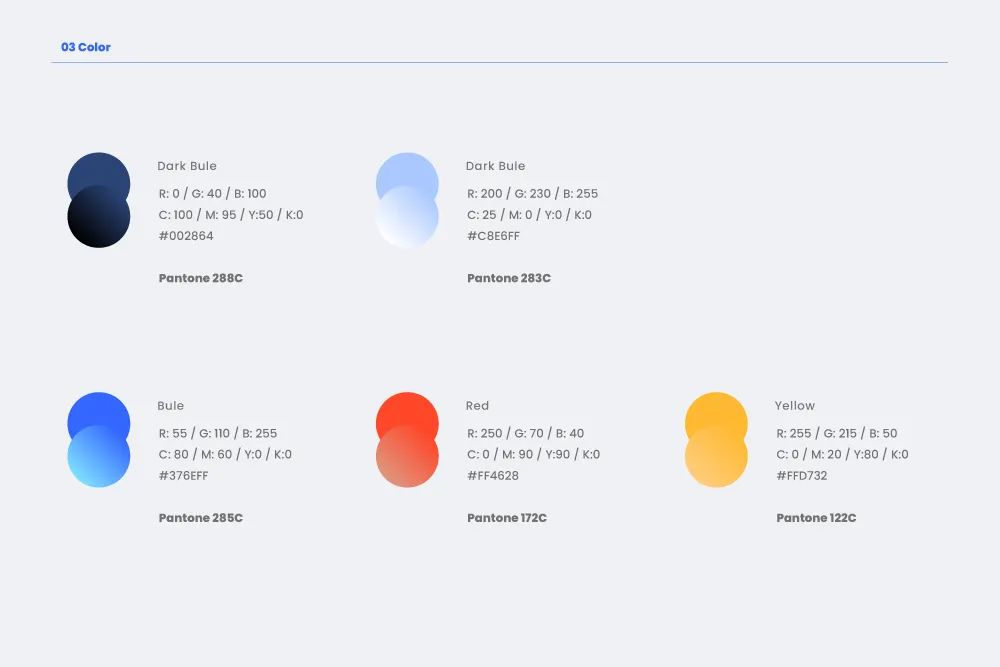This screenshot has width=1000, height=667.
Task: Select the Pantone 172C label
Action: pos(507,518)
